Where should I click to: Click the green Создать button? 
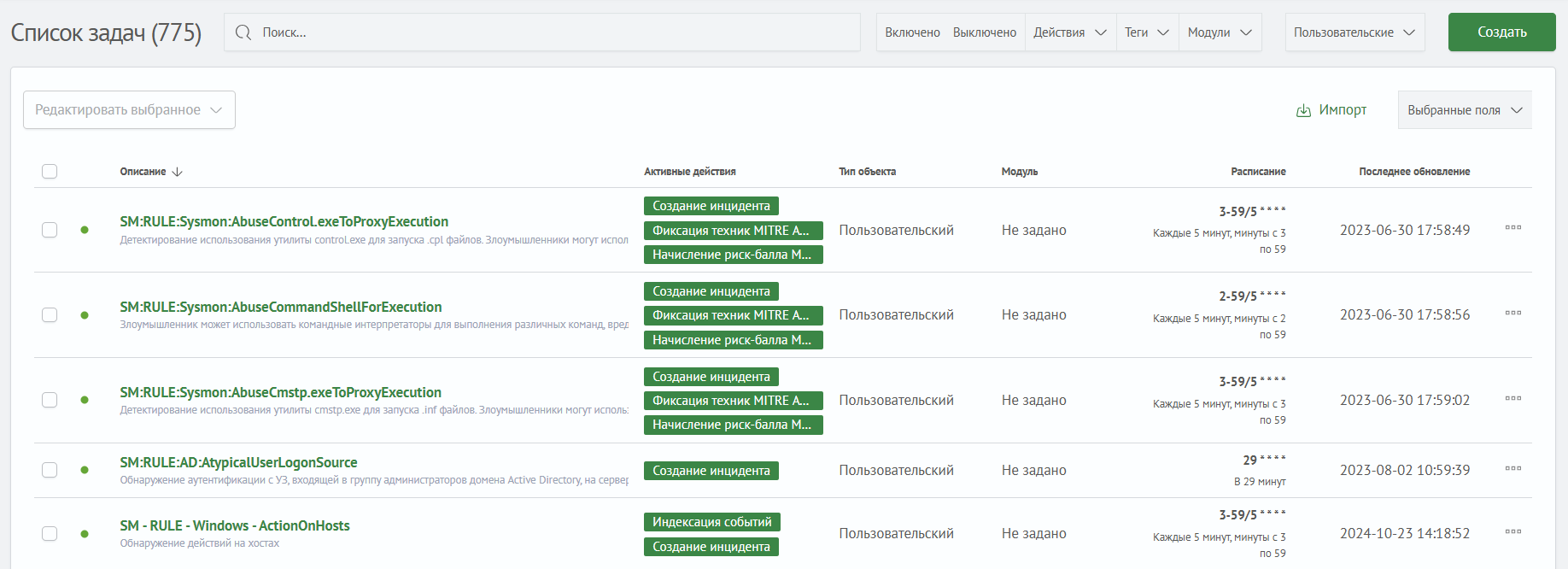(x=1502, y=32)
